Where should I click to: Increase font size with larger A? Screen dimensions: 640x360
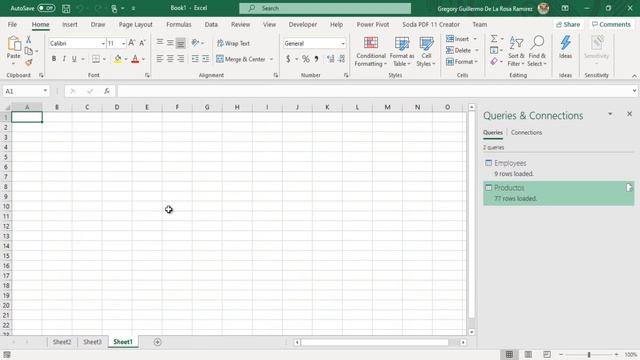pyautogui.click(x=131, y=43)
